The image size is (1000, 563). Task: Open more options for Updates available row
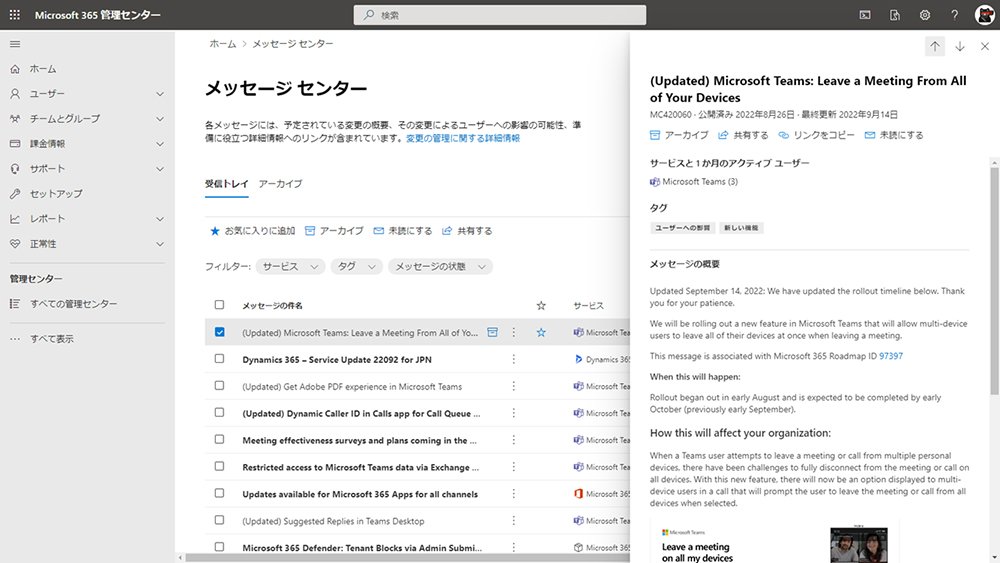click(x=513, y=494)
